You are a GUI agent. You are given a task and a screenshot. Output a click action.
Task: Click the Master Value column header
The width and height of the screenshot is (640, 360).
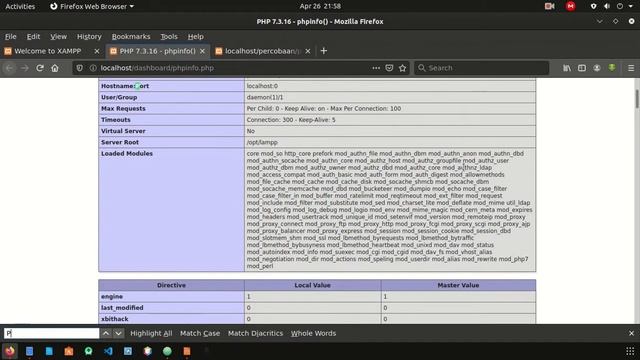click(x=458, y=285)
